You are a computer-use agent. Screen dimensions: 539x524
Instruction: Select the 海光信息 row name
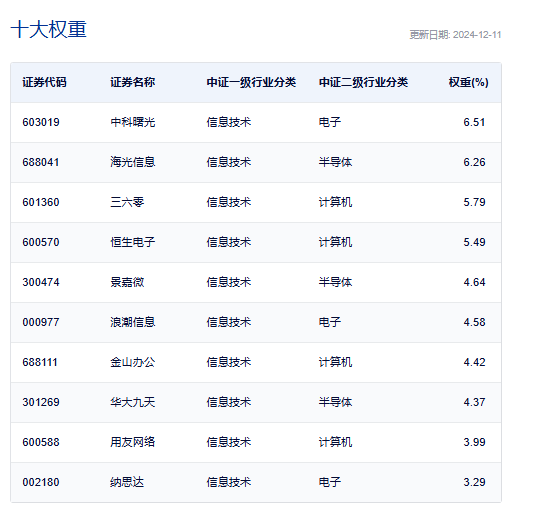click(133, 162)
